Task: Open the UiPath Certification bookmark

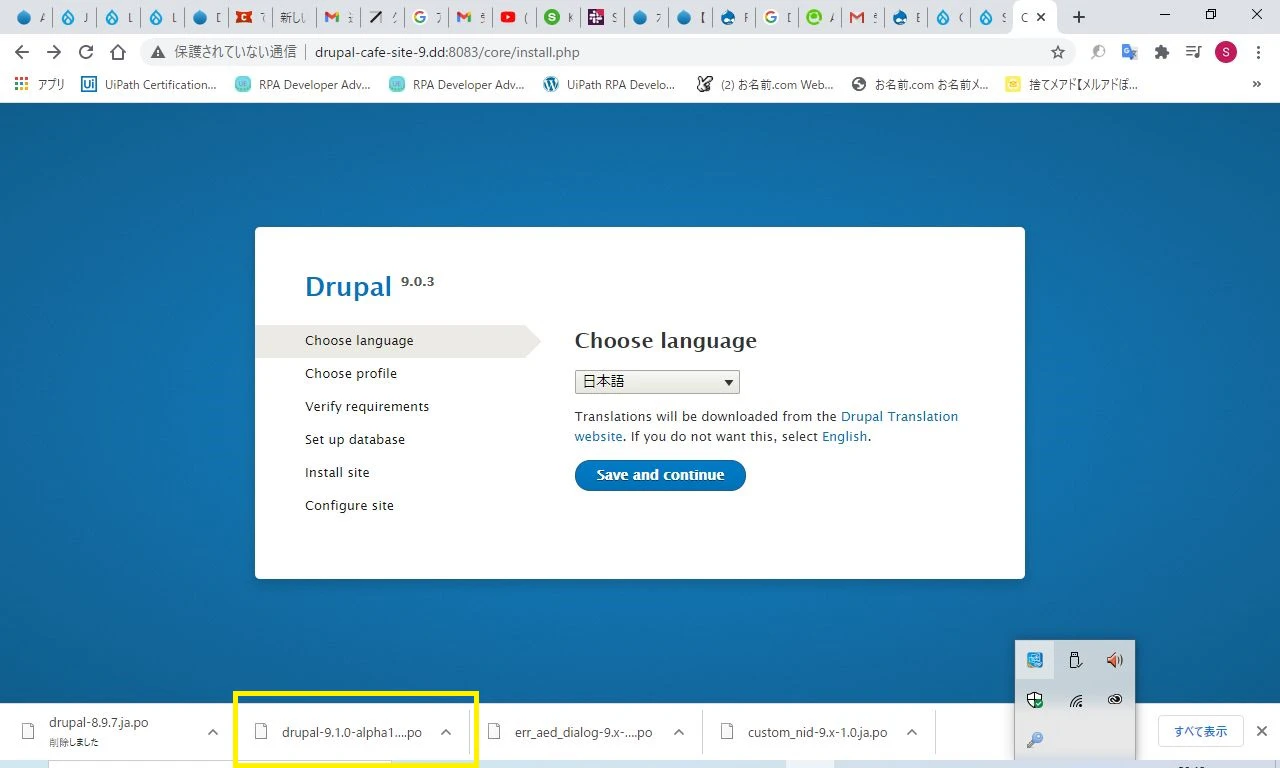Action: pyautogui.click(x=149, y=85)
